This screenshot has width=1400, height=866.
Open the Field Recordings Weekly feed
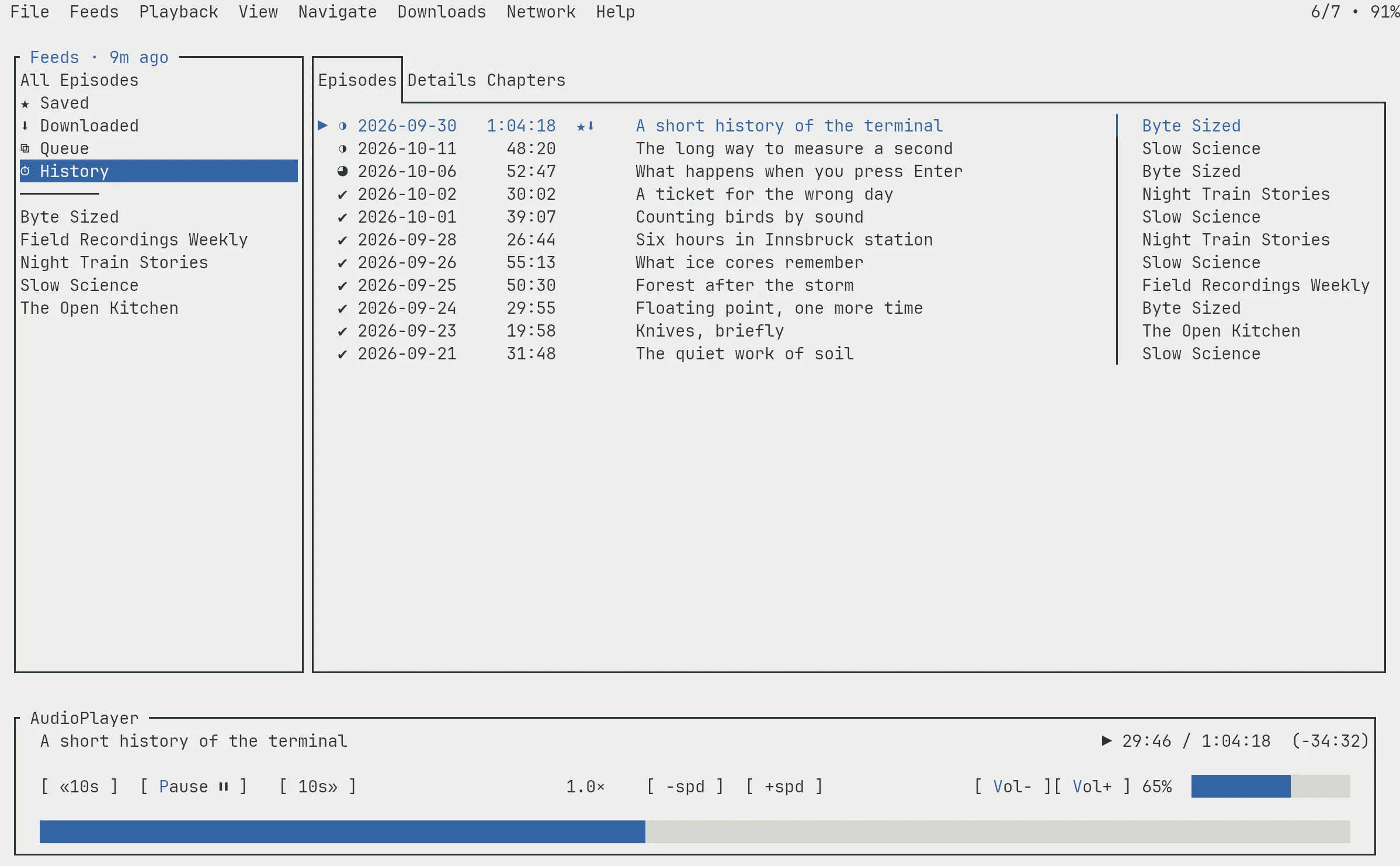(x=159, y=240)
